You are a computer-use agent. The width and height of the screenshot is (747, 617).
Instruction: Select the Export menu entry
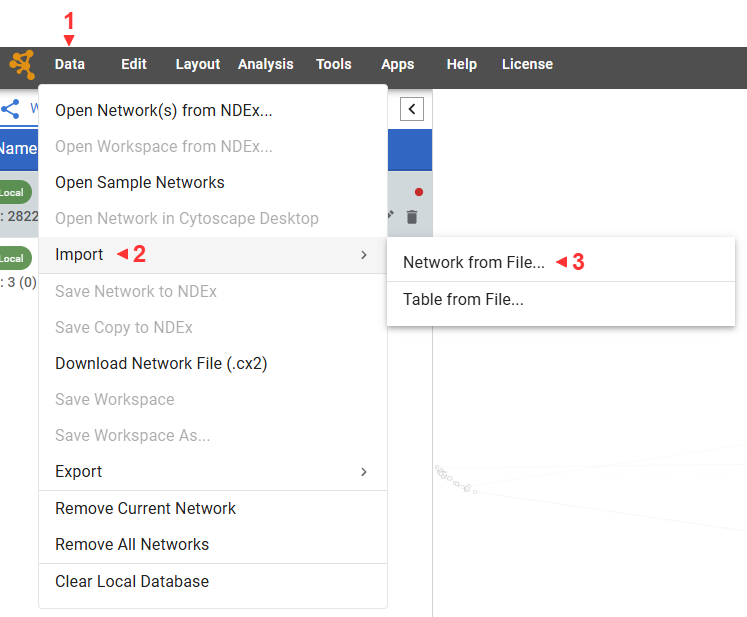coord(213,472)
